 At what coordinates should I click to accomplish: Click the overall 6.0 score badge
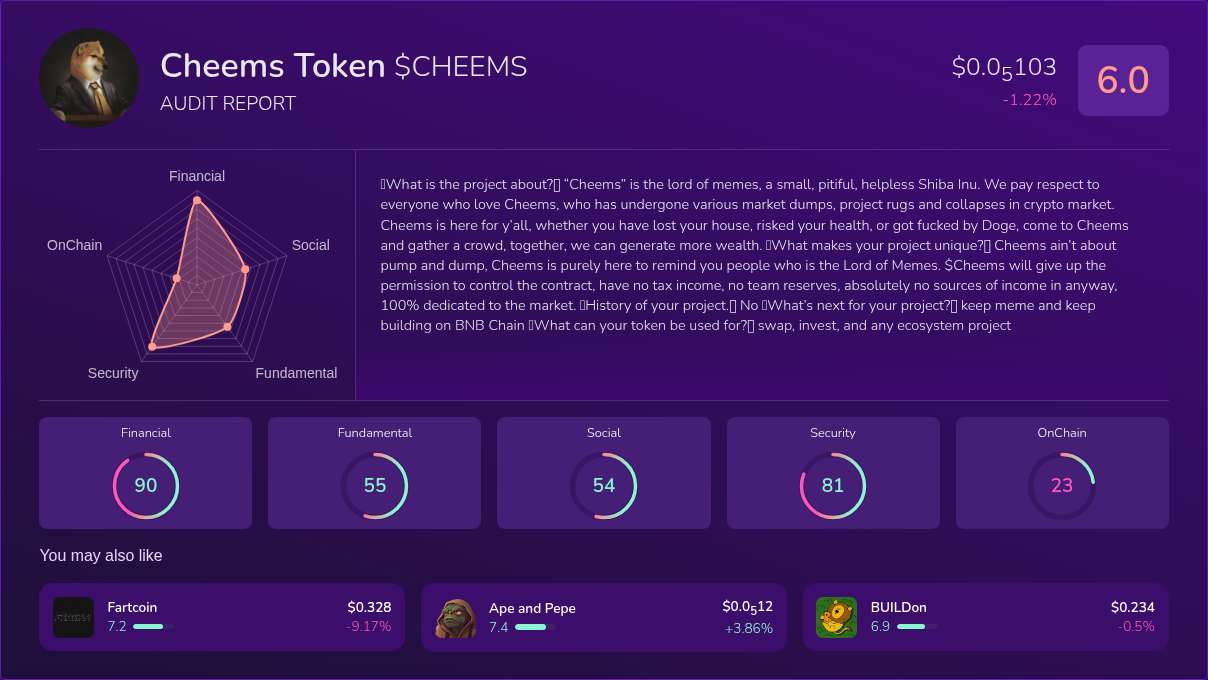(1123, 79)
